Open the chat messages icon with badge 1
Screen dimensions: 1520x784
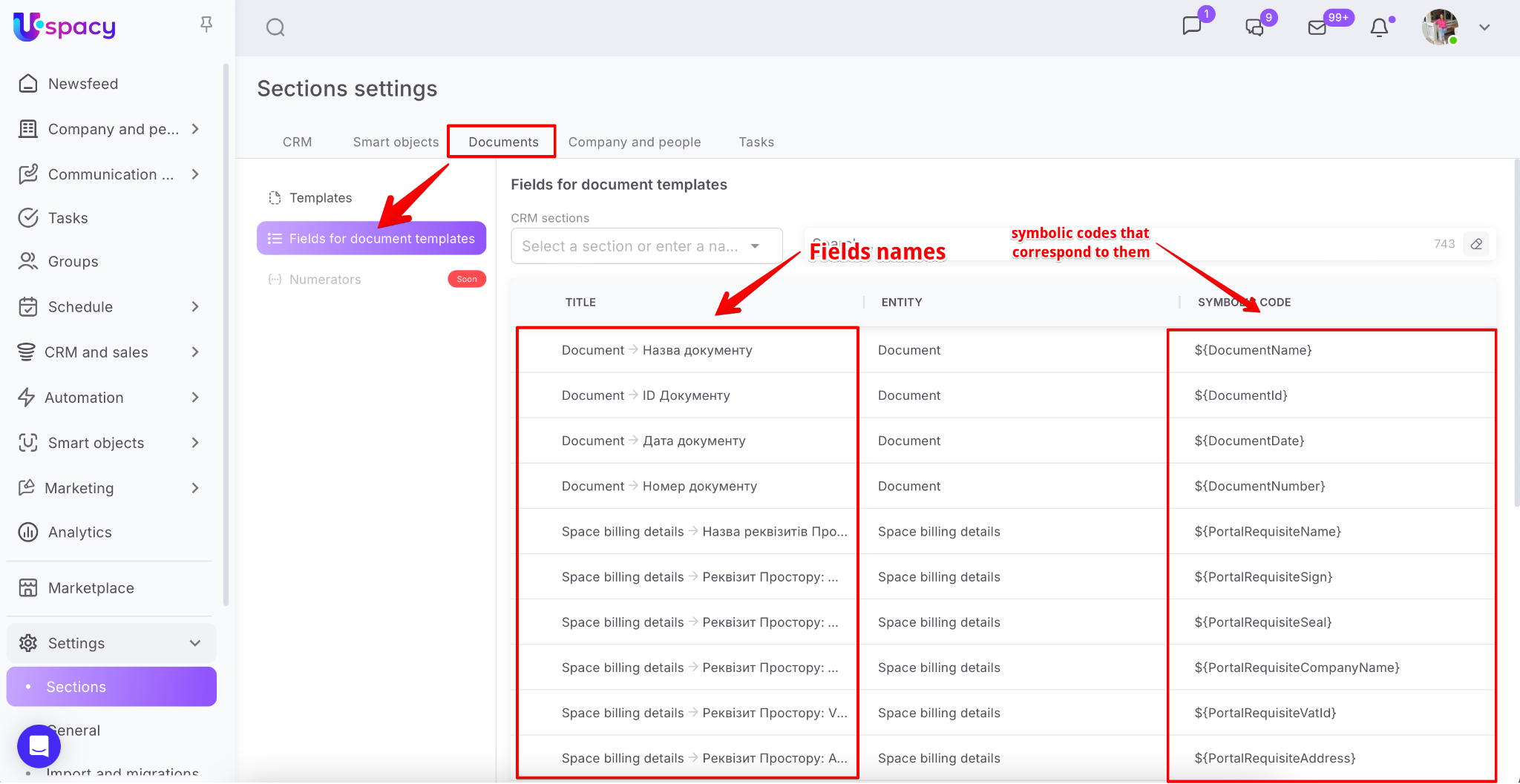point(1192,27)
